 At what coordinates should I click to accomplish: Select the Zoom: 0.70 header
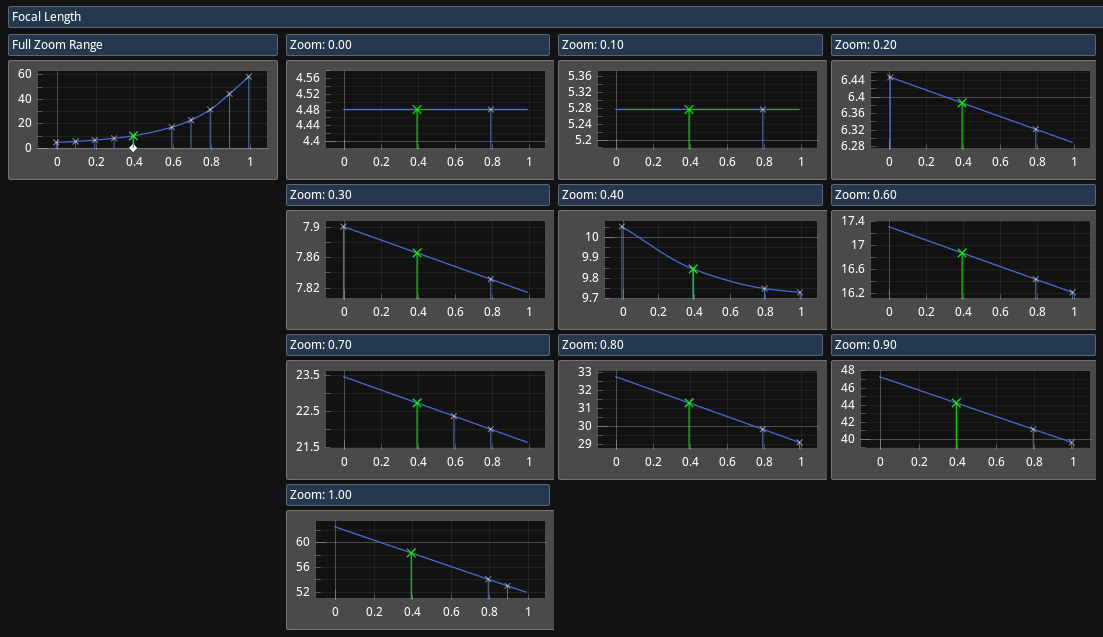(417, 345)
